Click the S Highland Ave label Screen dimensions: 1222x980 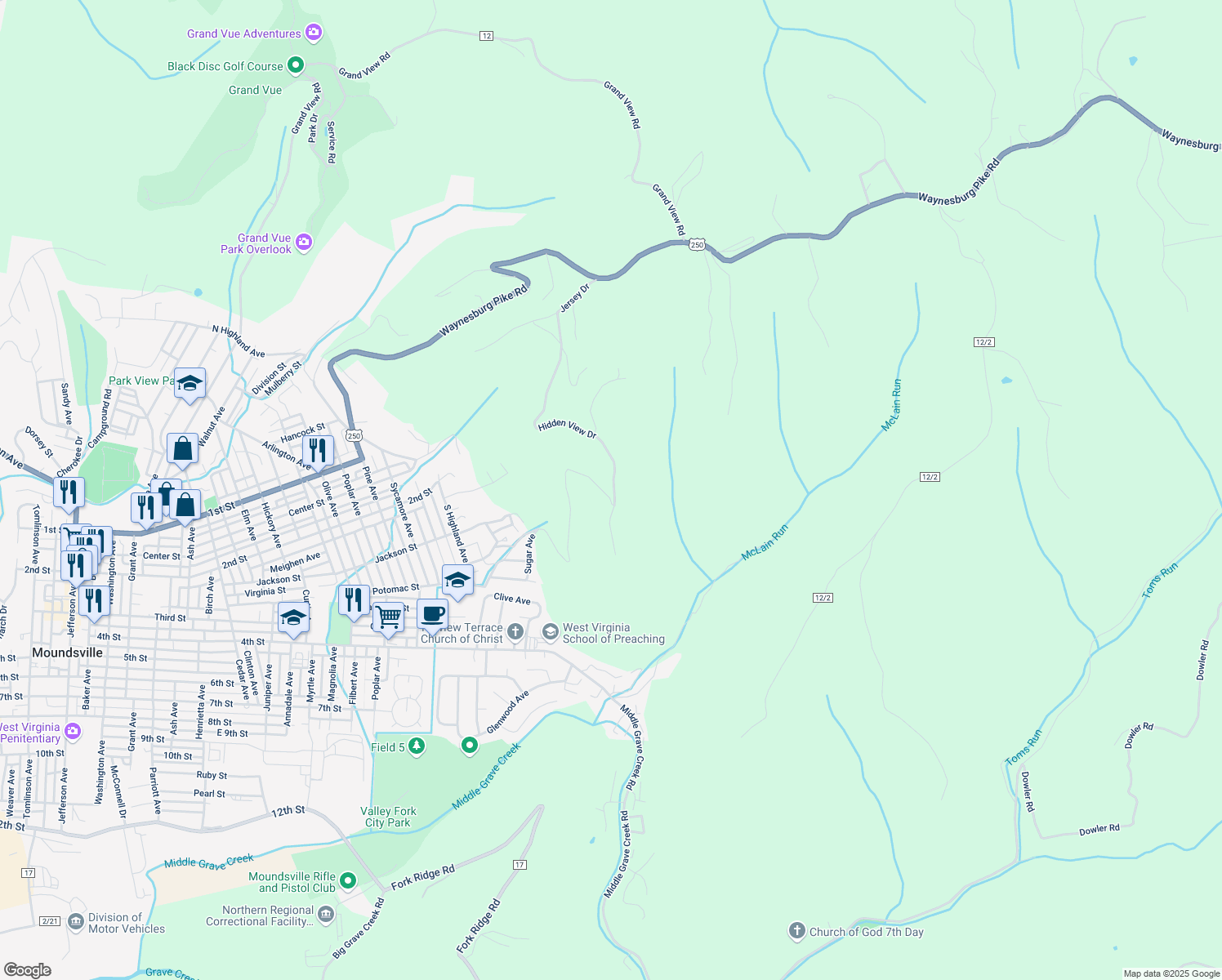(456, 534)
